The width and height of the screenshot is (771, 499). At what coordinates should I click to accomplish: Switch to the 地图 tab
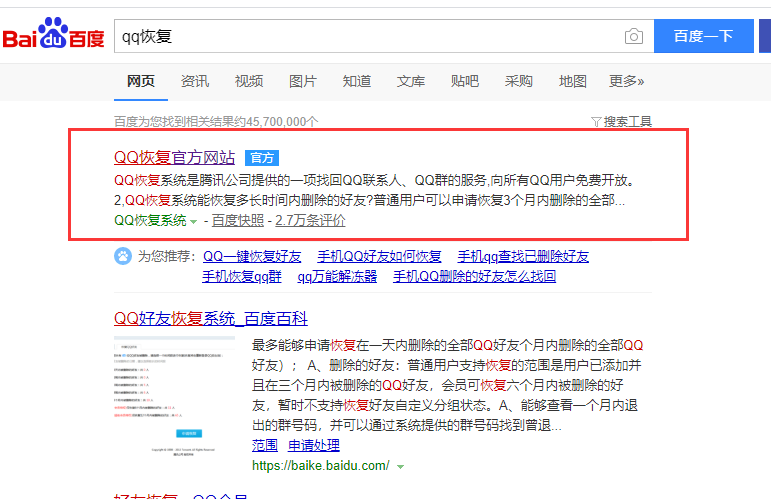[x=573, y=81]
